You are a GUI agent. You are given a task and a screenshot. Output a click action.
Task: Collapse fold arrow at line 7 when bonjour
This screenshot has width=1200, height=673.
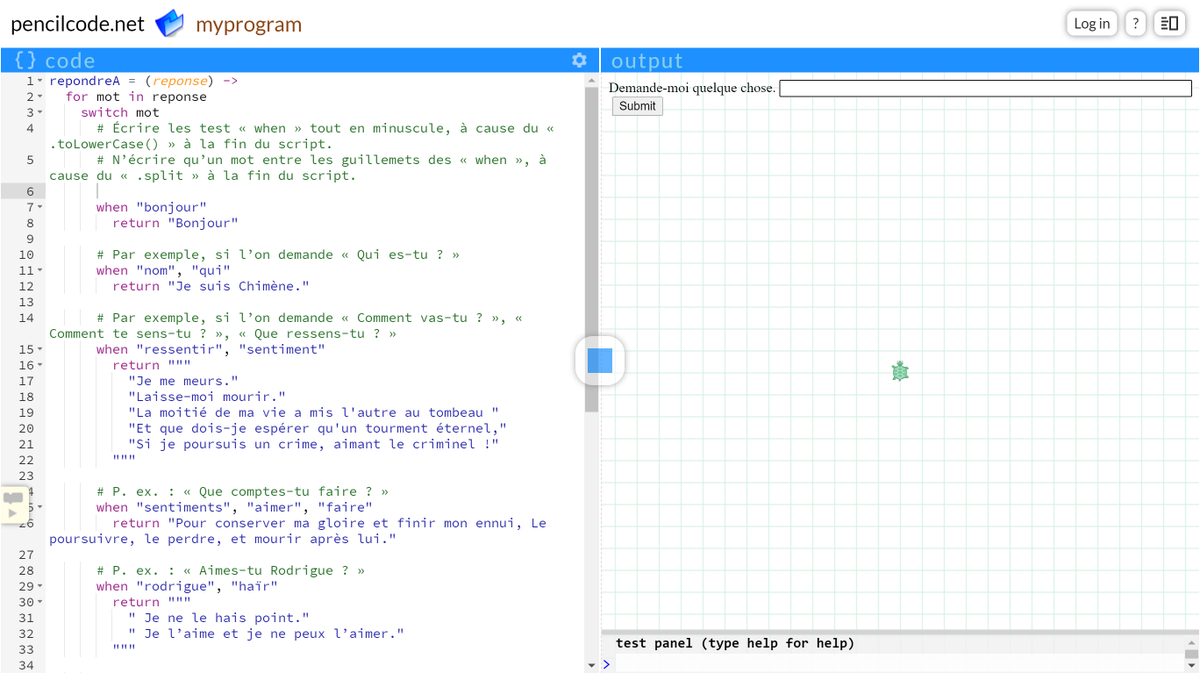tap(40, 207)
